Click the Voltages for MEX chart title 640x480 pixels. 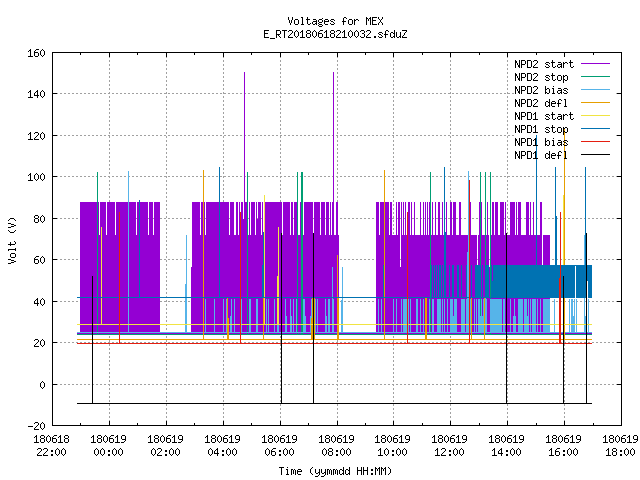point(335,21)
